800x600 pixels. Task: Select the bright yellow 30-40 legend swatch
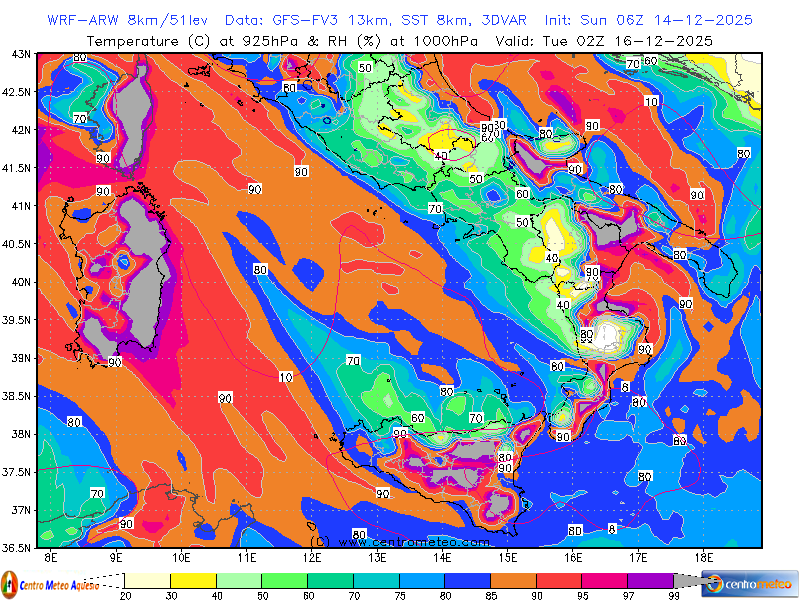(193, 580)
